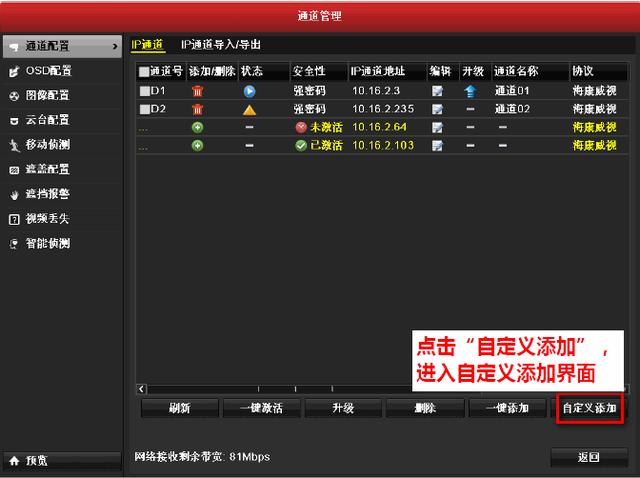Click the 遮盖配置 sidebar icon
The height and width of the screenshot is (478, 640).
14,170
